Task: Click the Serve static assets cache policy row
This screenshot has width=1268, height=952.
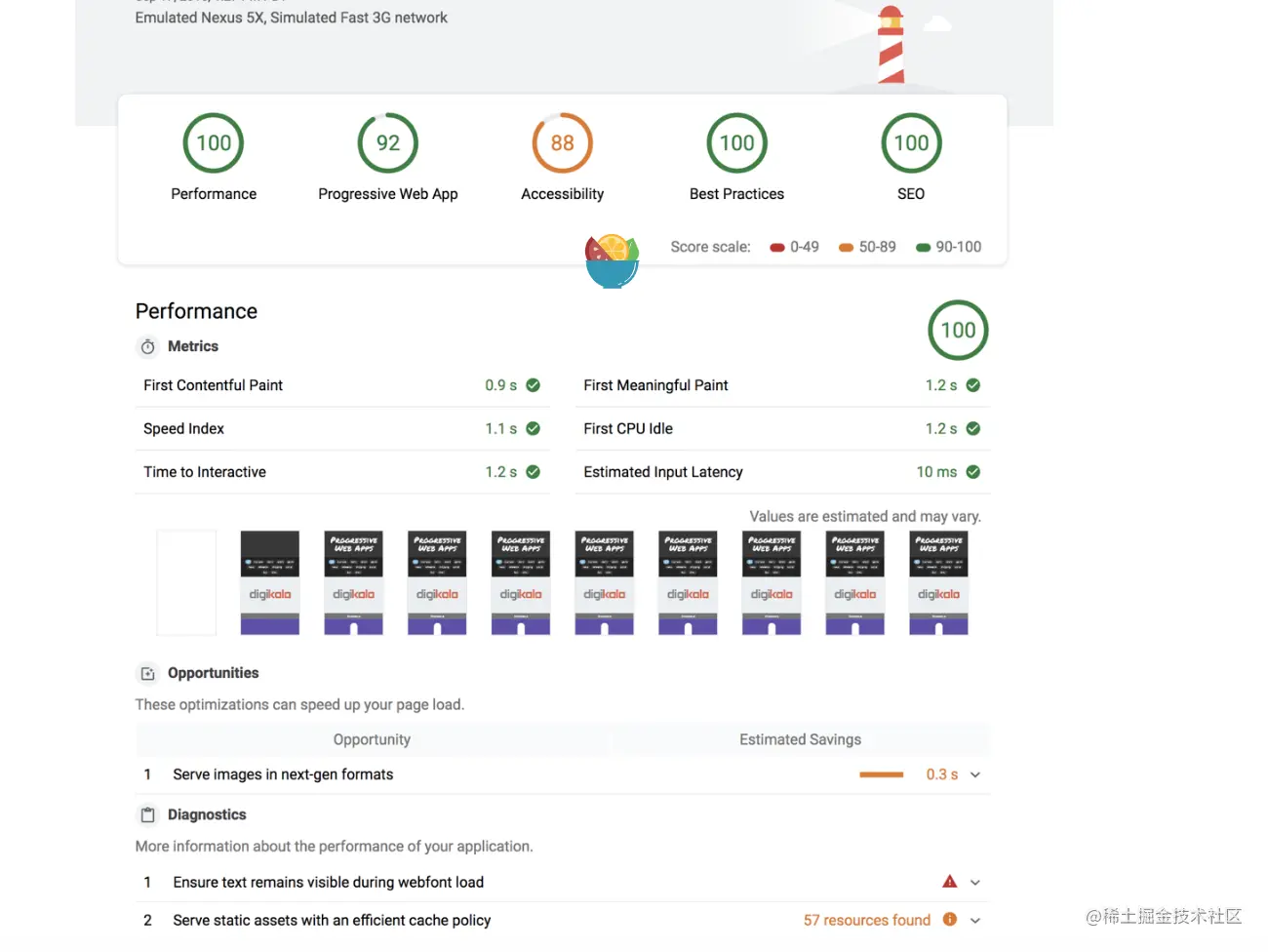Action: tap(563, 920)
